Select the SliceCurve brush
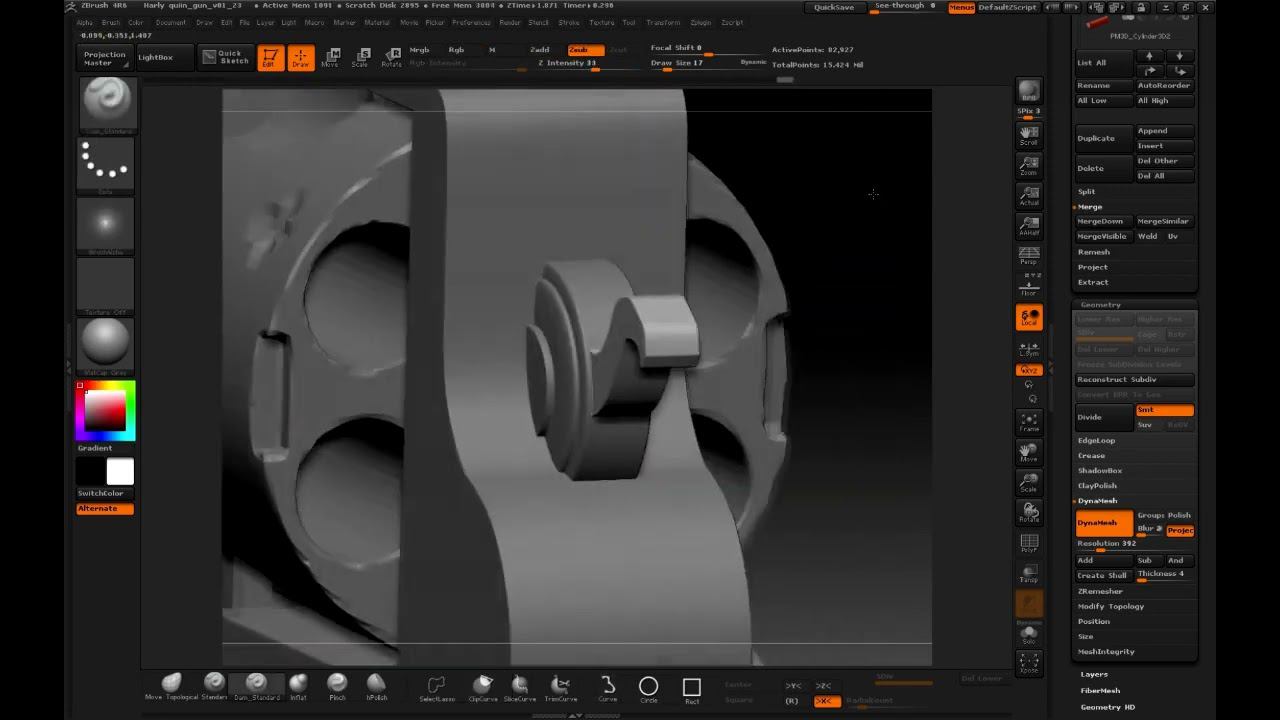1280x720 pixels. point(520,688)
